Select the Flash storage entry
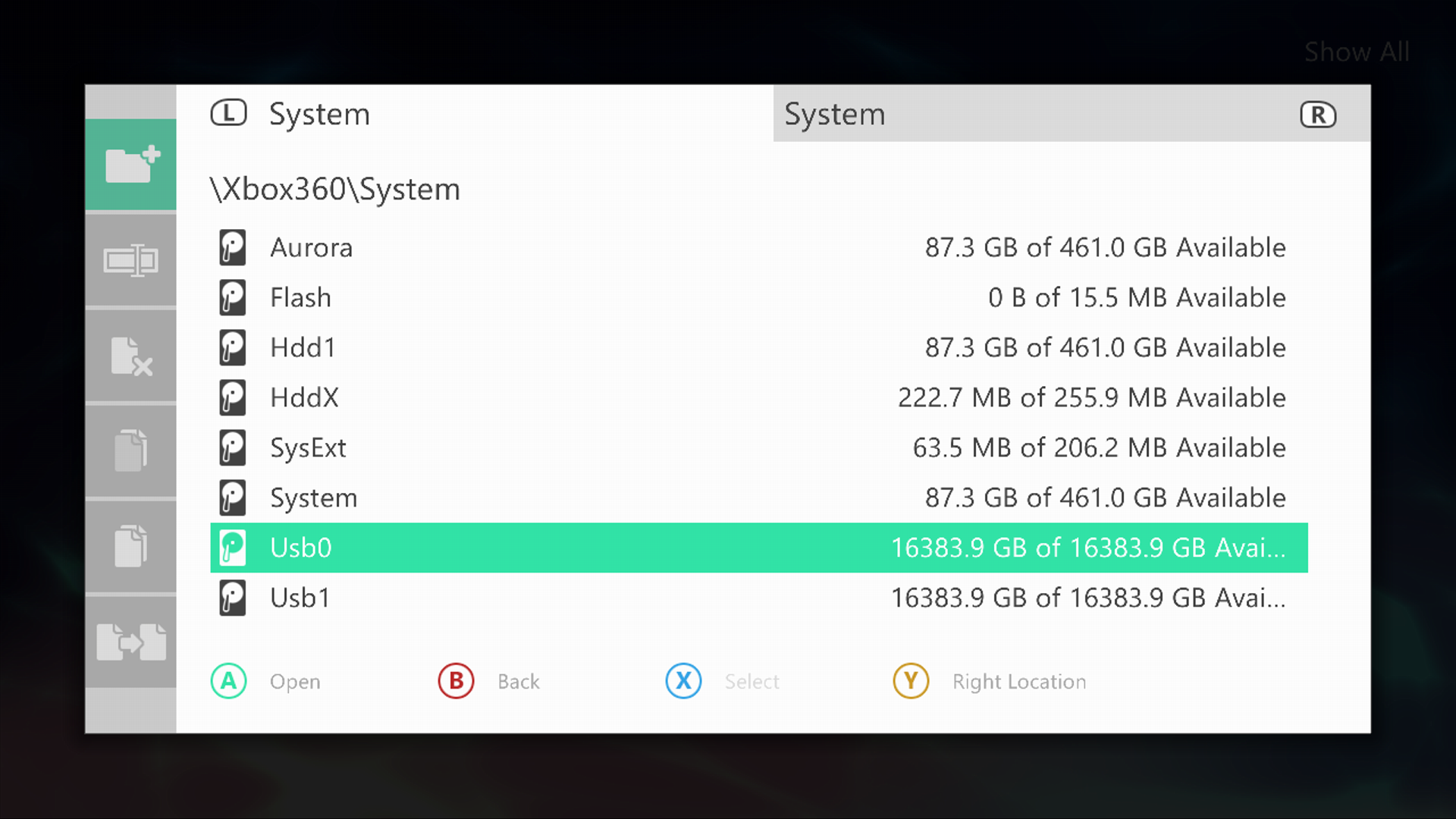 click(x=300, y=297)
